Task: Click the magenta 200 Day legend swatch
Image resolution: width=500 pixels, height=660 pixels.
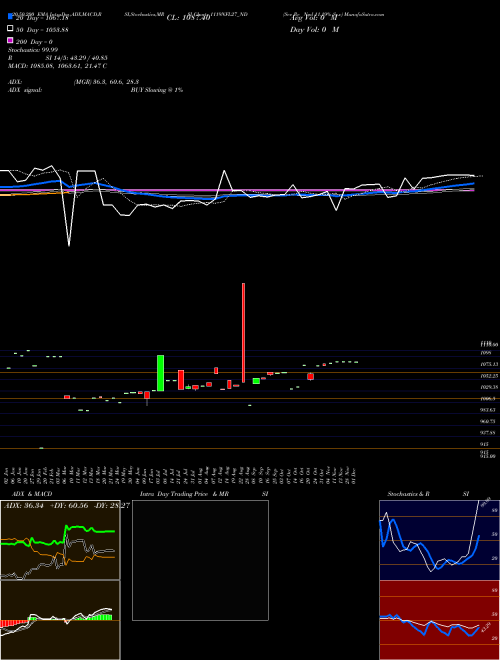Action: (x=10, y=40)
